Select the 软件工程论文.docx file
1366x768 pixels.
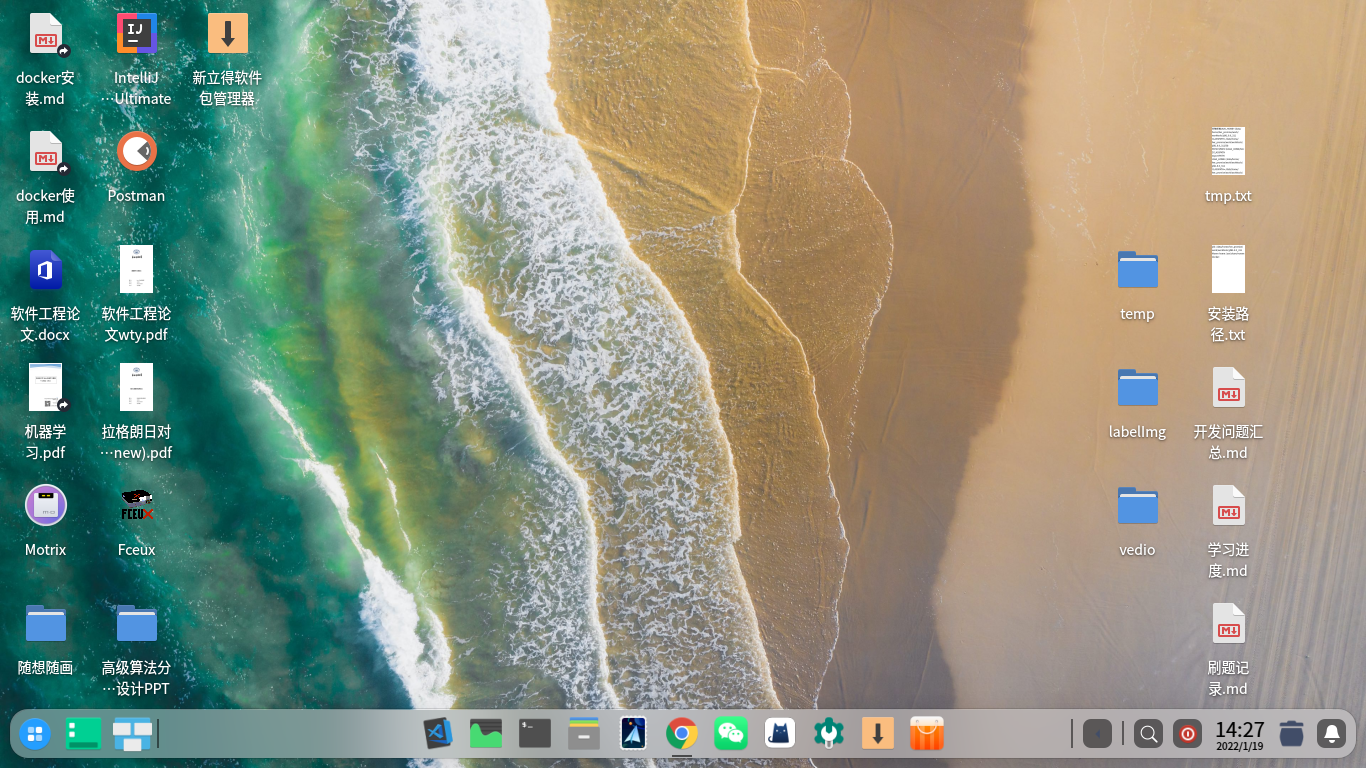[x=46, y=270]
